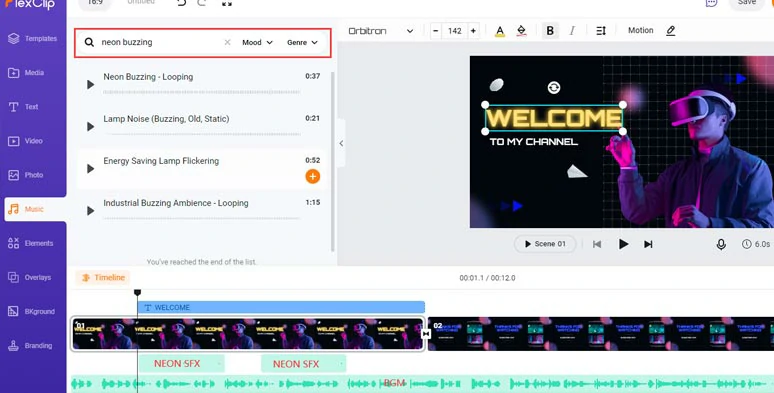Expand the Genre filter dropdown
Image resolution: width=774 pixels, height=393 pixels.
[x=302, y=42]
